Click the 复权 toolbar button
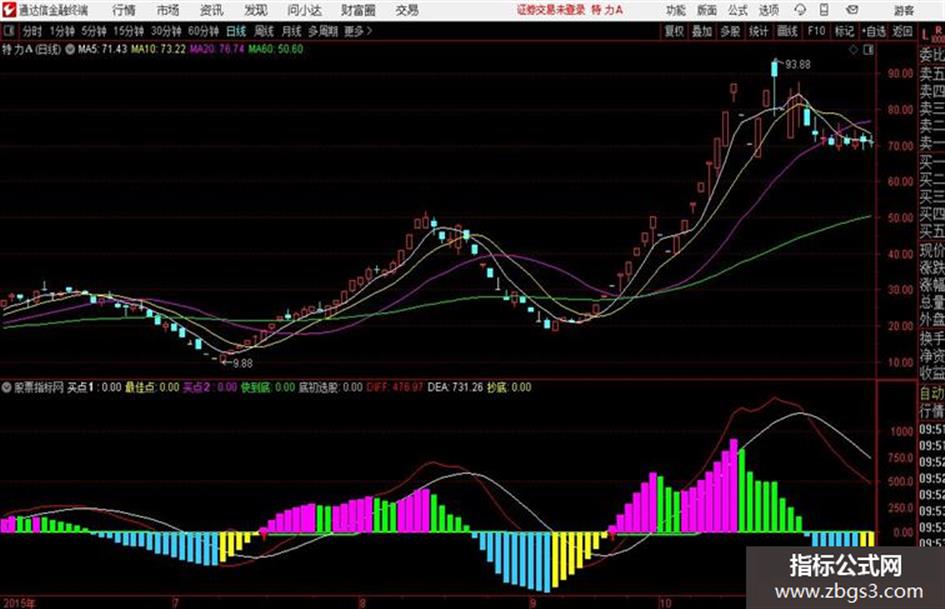This screenshot has width=945, height=609. point(674,31)
